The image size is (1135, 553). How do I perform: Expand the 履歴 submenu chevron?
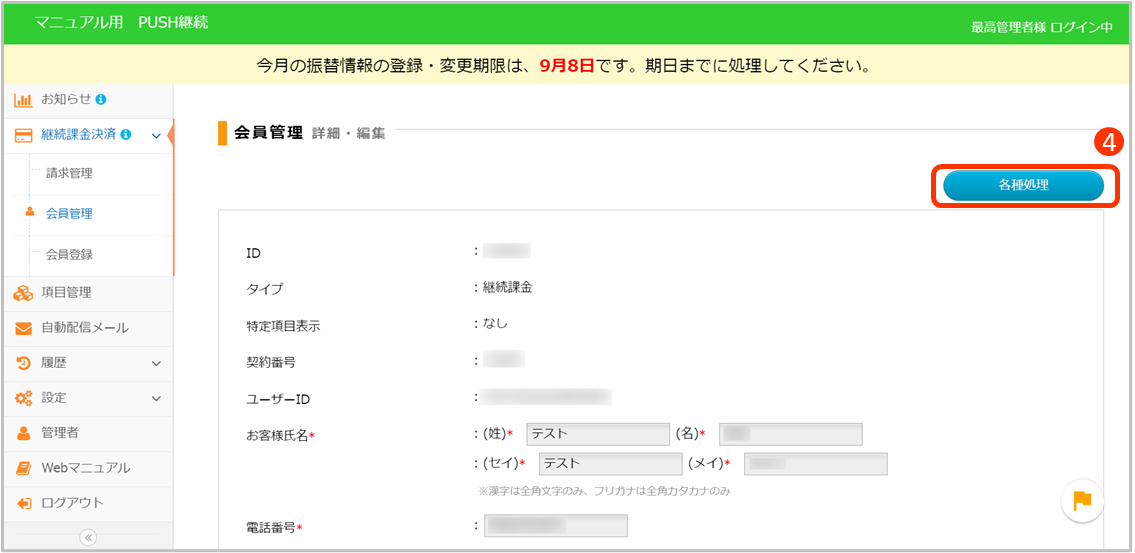[x=155, y=363]
